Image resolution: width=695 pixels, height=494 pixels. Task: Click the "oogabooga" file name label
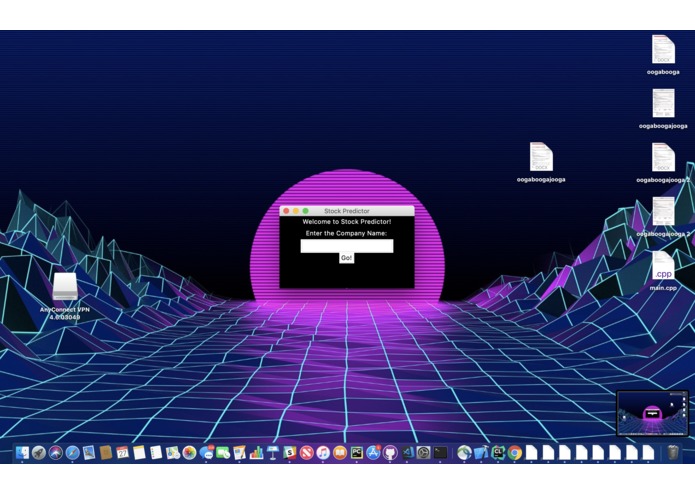(663, 72)
